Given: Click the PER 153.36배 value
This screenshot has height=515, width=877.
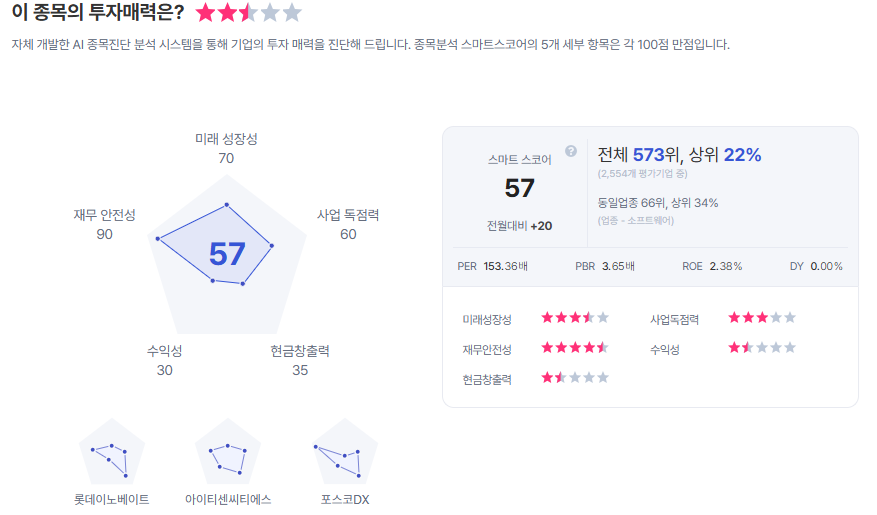Looking at the screenshot, I should 505,267.
